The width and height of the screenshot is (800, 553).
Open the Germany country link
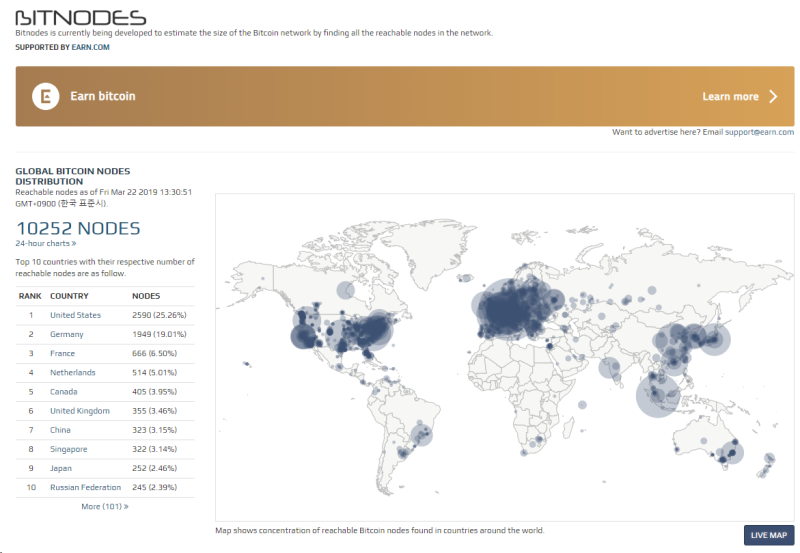point(66,334)
